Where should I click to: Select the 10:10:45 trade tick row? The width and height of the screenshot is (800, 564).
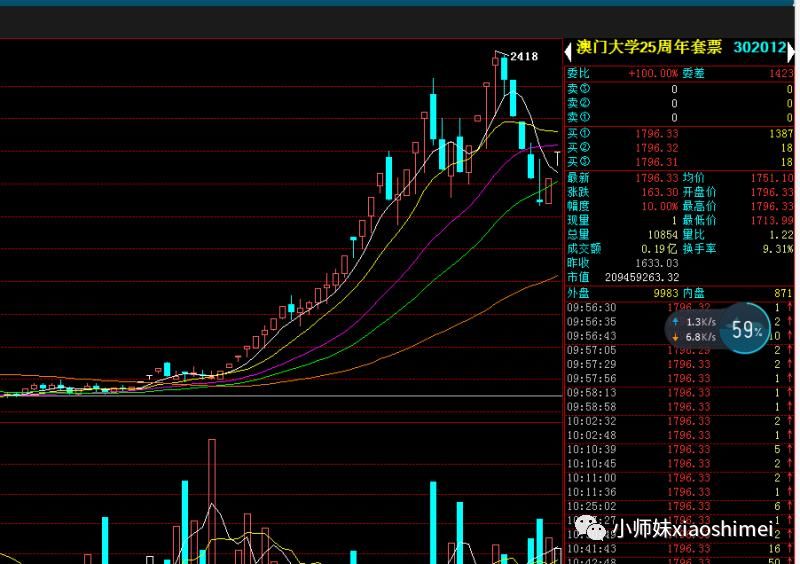[680, 464]
